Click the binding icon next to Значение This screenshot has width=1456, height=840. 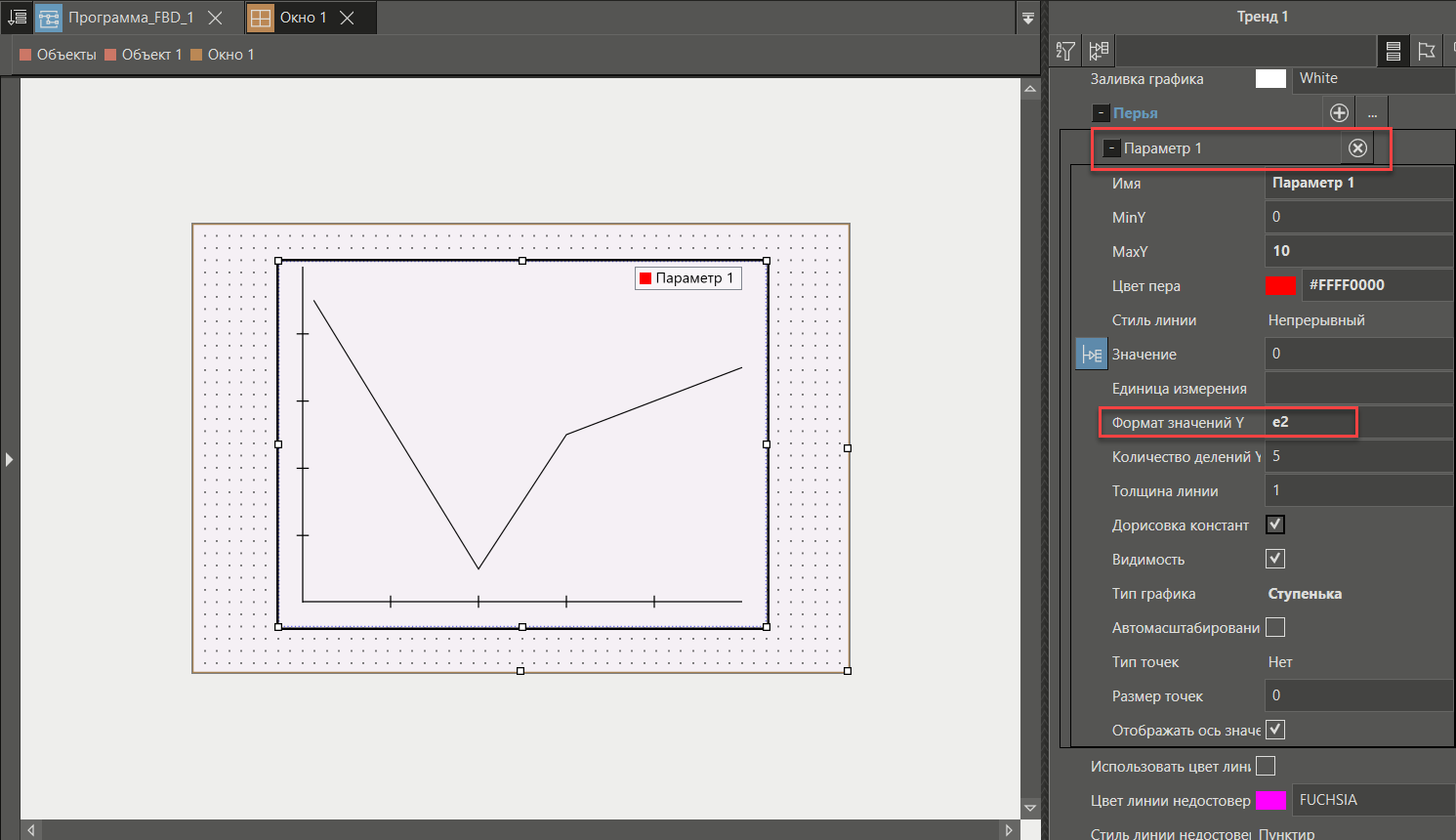pyautogui.click(x=1091, y=354)
